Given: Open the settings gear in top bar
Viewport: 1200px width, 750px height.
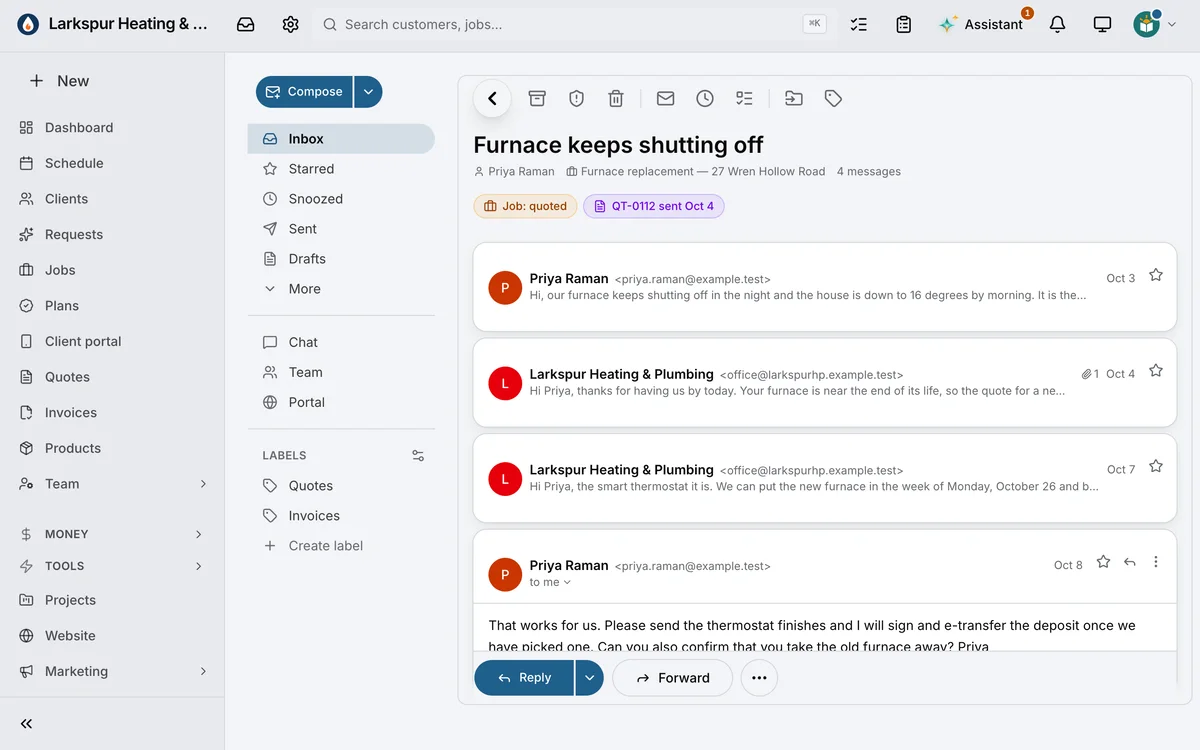Looking at the screenshot, I should click(291, 24).
